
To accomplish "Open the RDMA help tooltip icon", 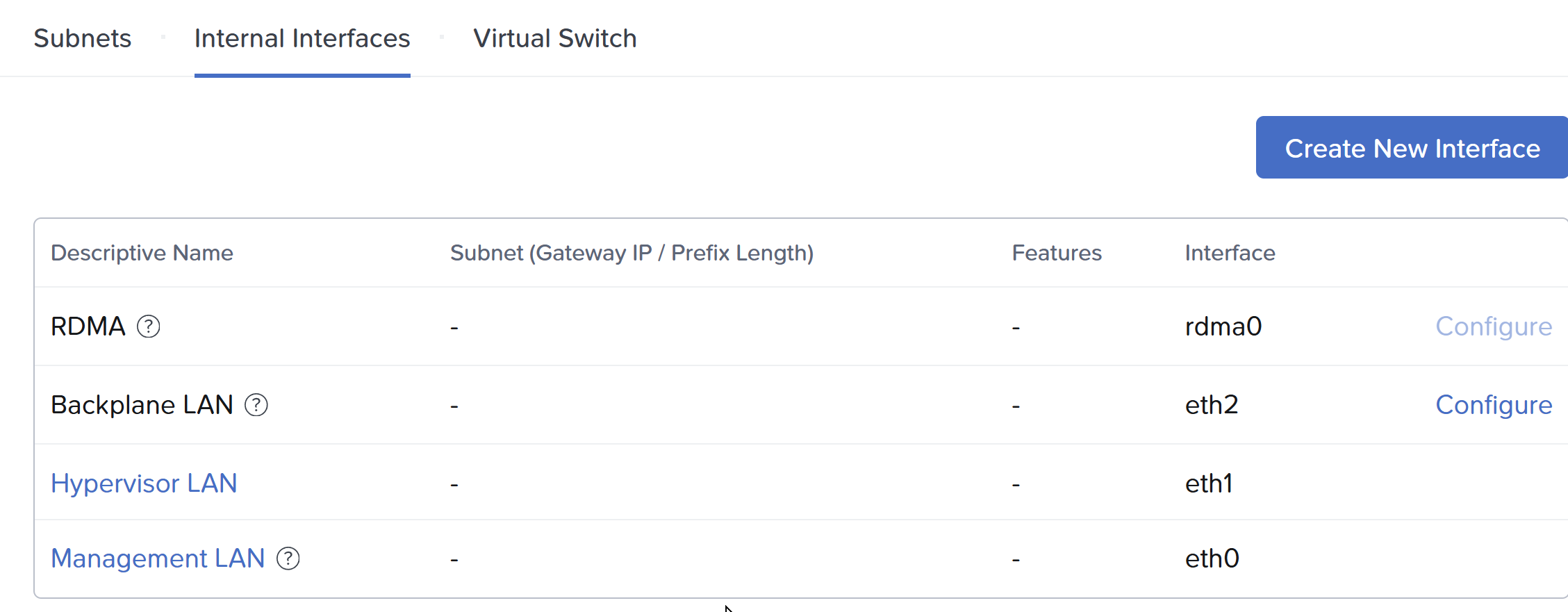I will click(x=148, y=326).
